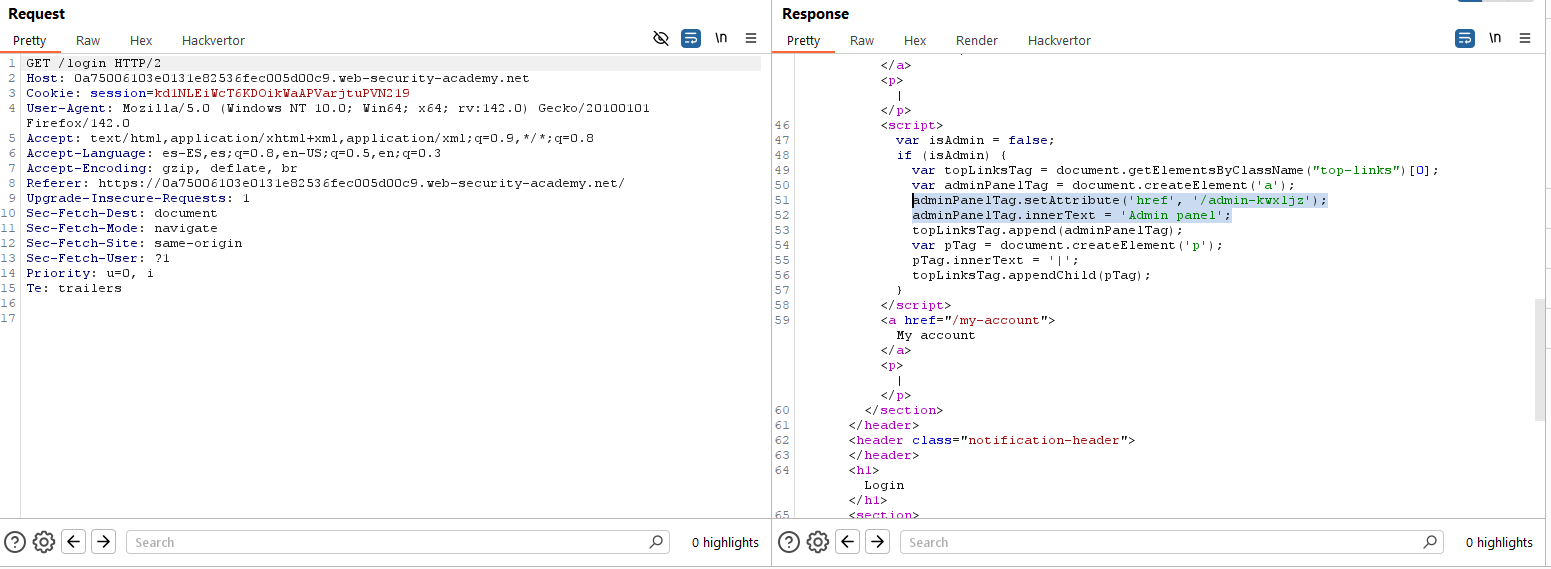Open Hackvertor tab in Request panel
1551x569 pixels.
(x=213, y=41)
